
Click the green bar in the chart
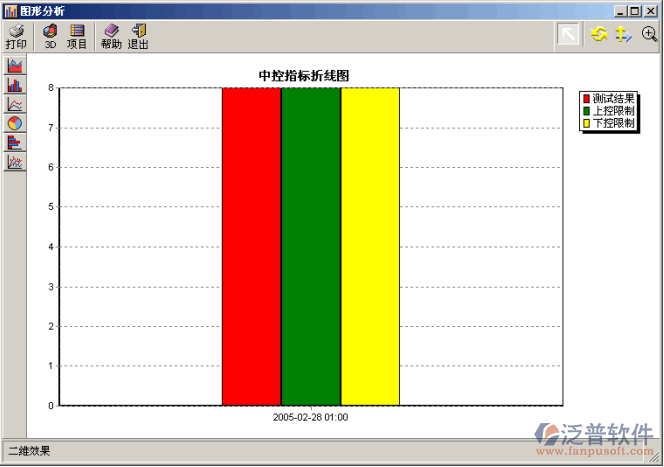click(311, 246)
